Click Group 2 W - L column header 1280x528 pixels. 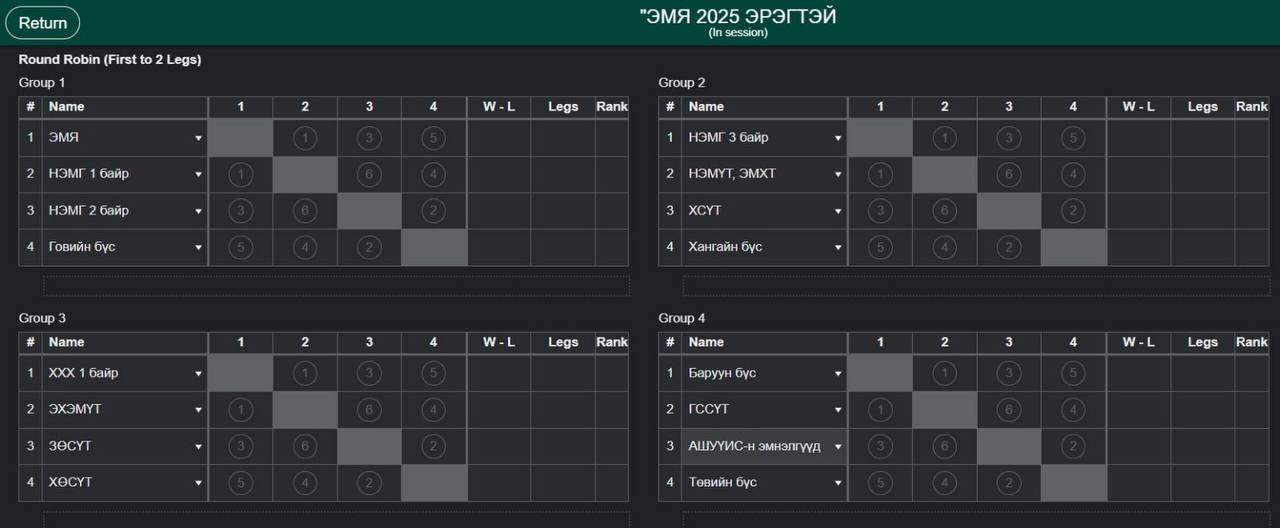pyautogui.click(x=1138, y=107)
